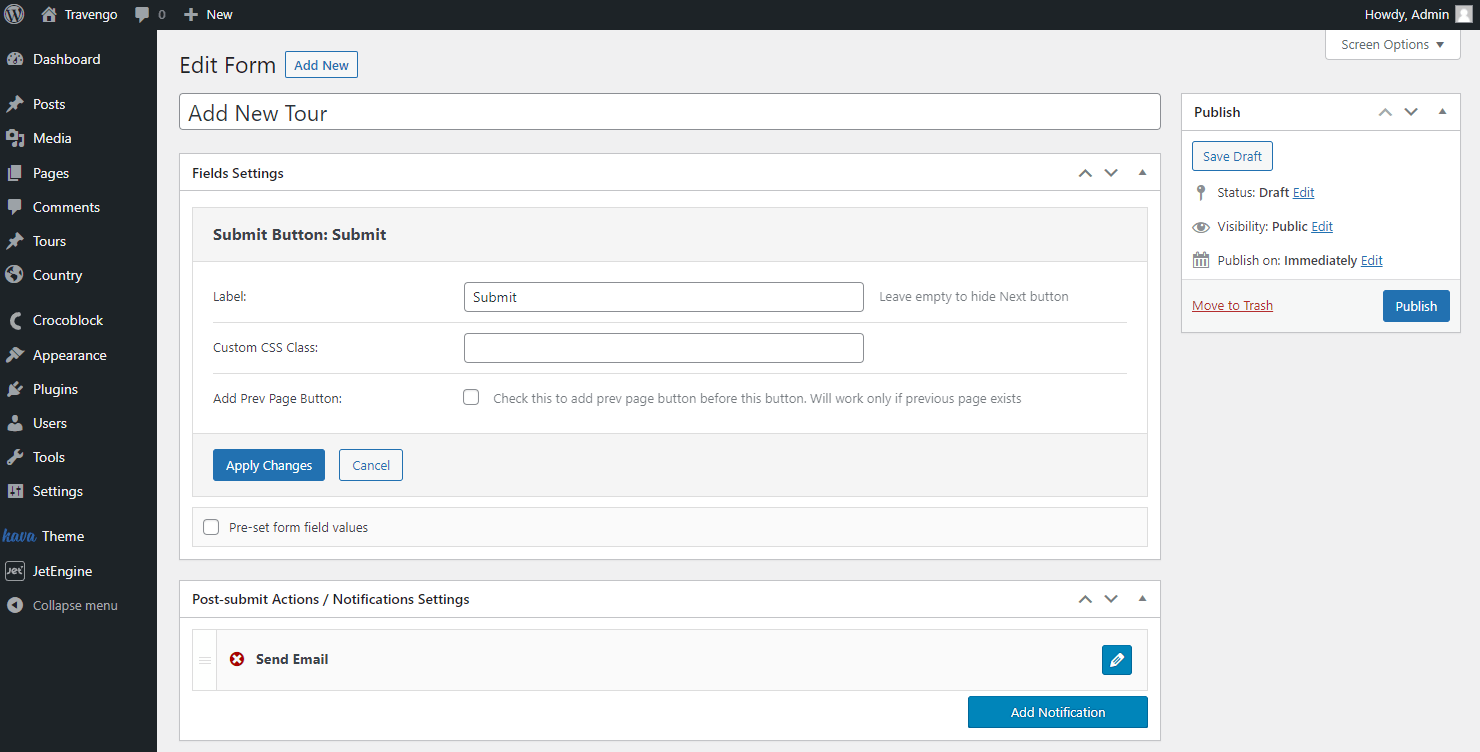Image resolution: width=1480 pixels, height=752 pixels.
Task: Click the Tools wrench icon
Action: (15, 457)
